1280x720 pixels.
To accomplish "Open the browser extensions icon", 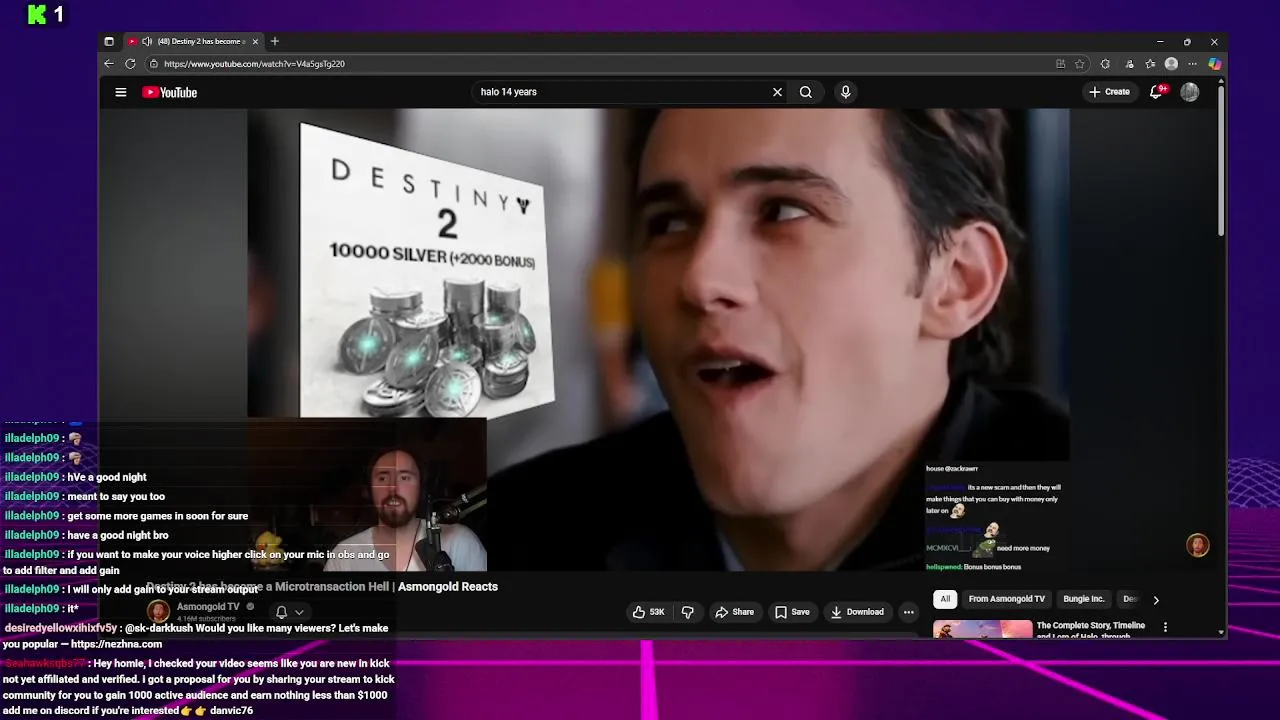I will pyautogui.click(x=1105, y=64).
